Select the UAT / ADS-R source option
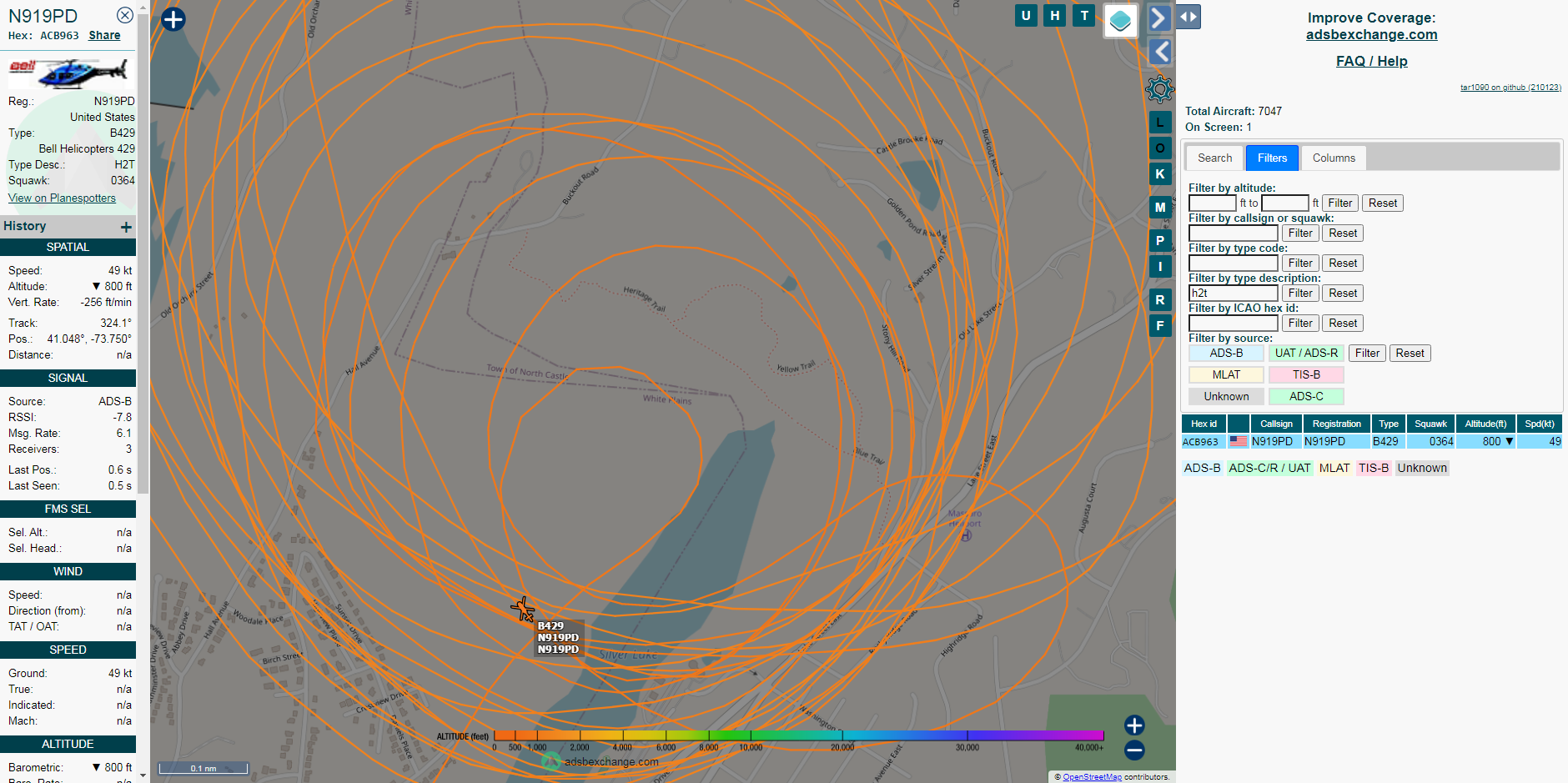This screenshot has width=1568, height=783. [1306, 353]
